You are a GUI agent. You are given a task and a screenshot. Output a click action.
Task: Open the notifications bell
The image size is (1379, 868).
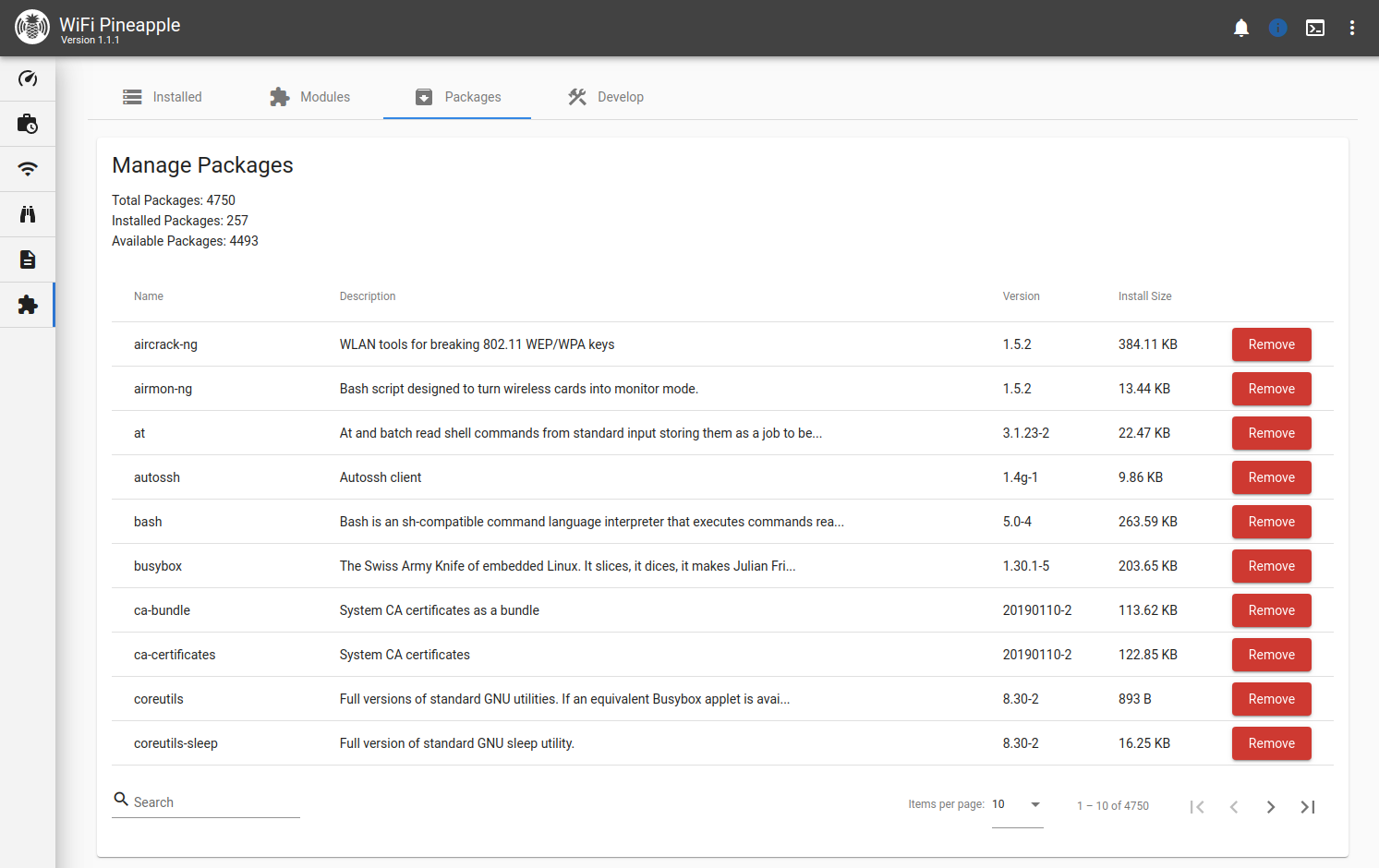(x=1241, y=28)
